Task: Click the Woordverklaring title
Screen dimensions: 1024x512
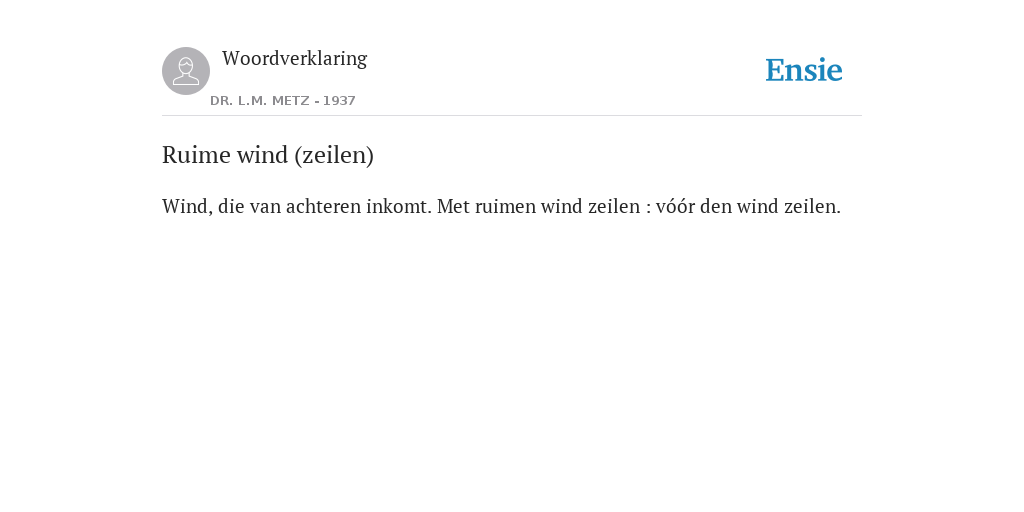Action: point(295,59)
